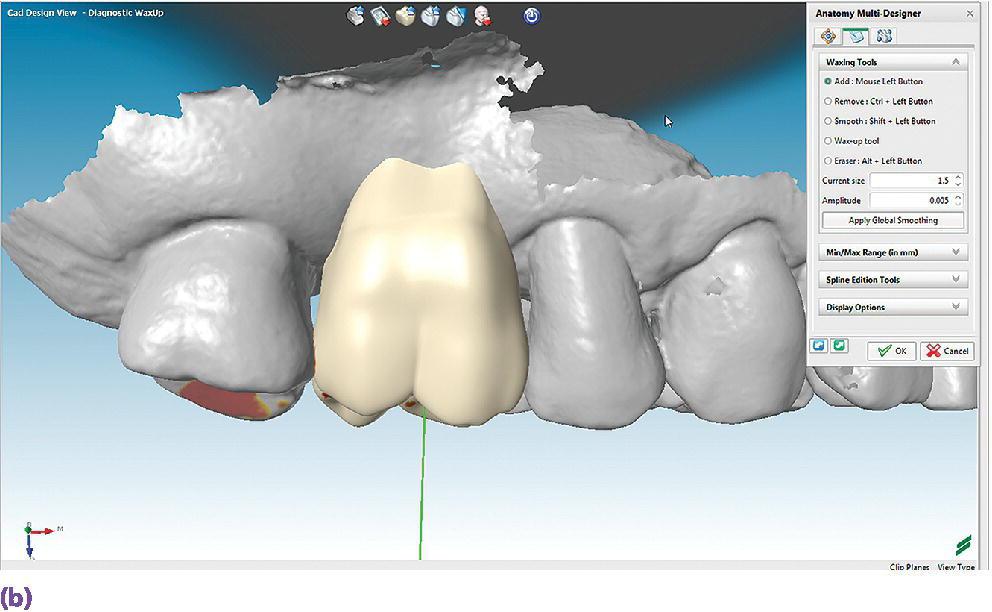The height and width of the screenshot is (612, 992).
Task: Switch to first tab of Anatomy Multi-Designer
Action: click(x=827, y=36)
